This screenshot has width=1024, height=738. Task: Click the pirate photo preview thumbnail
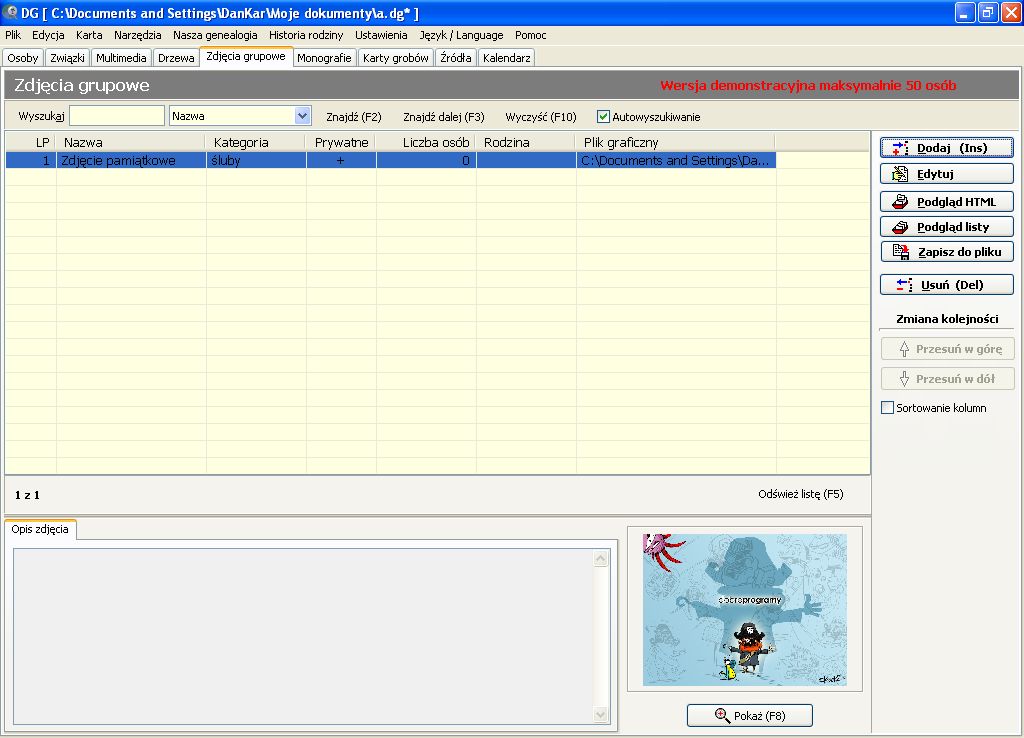744,610
